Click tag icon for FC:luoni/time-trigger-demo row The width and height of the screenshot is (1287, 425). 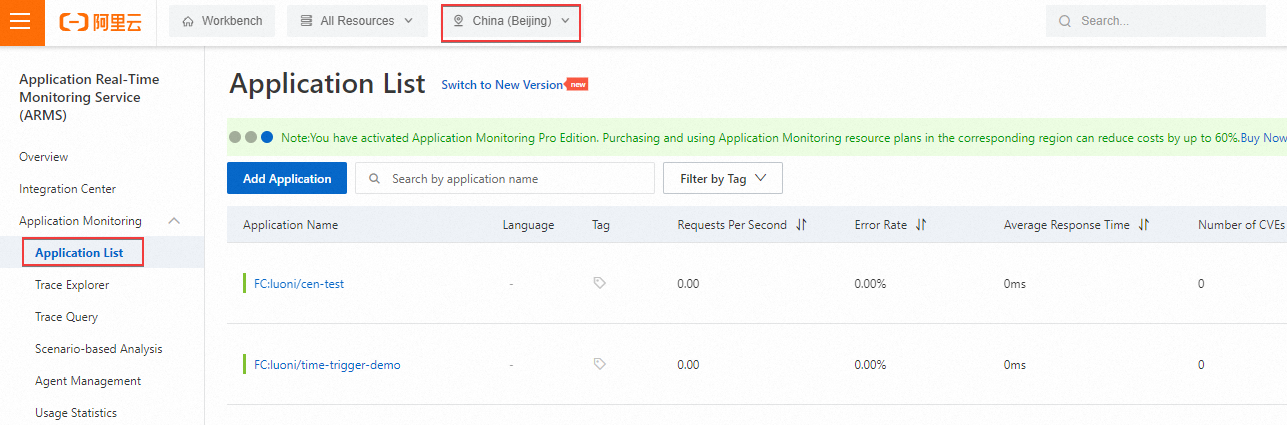[x=599, y=364]
